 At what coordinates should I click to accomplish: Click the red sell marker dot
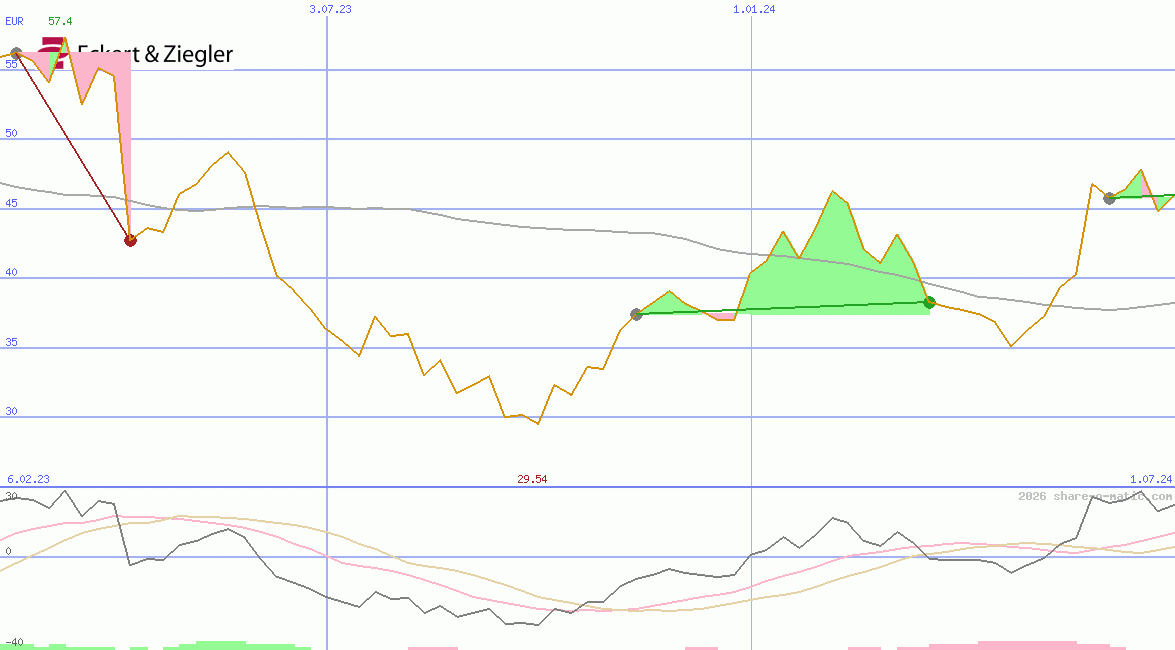pos(130,239)
